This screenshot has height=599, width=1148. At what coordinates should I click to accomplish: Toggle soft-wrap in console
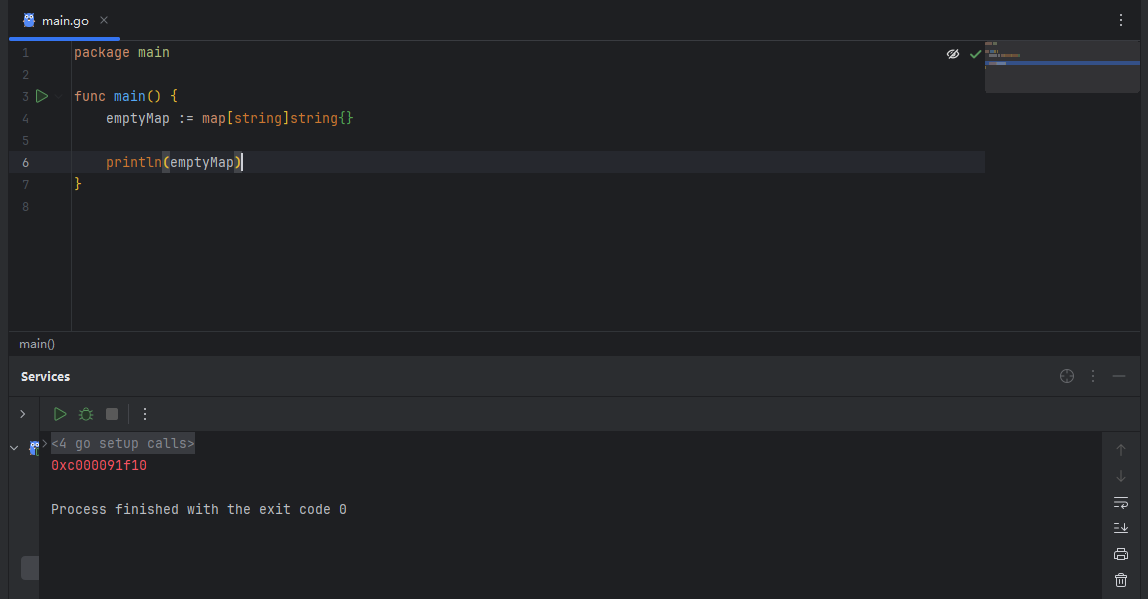click(x=1121, y=502)
